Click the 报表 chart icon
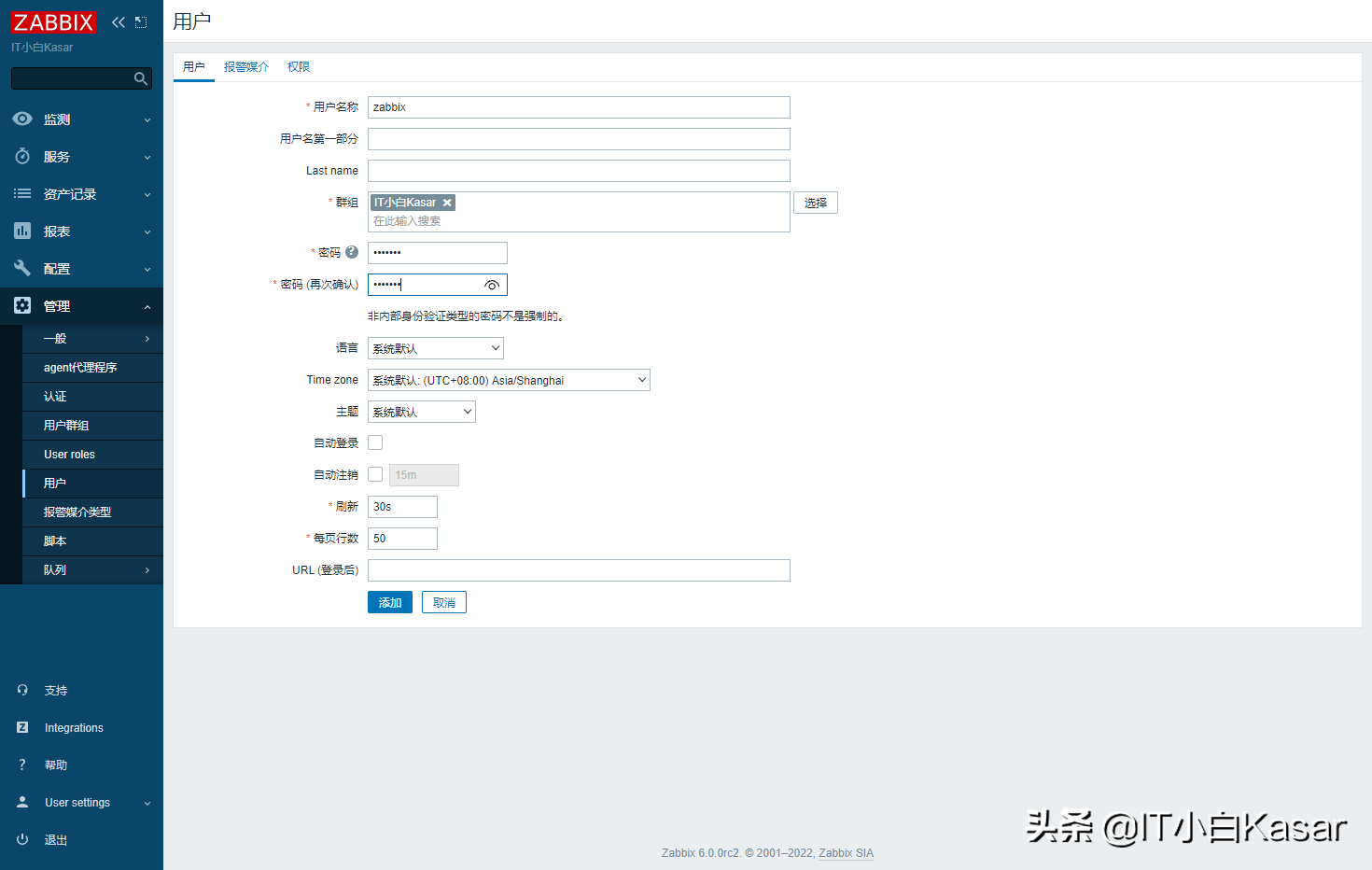This screenshot has height=870, width=1372. [x=22, y=231]
